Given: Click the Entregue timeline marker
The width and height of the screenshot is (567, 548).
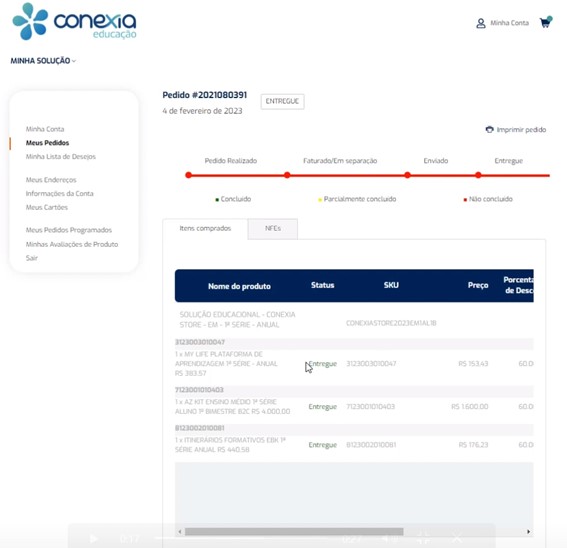Looking at the screenshot, I should 478,175.
